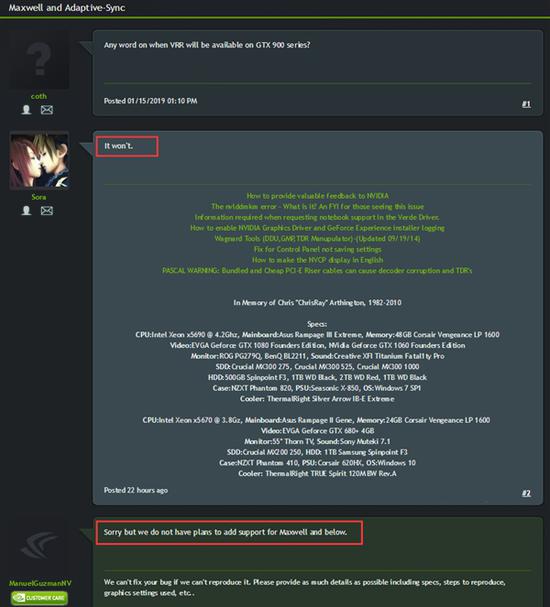
Task: Jump to post permalink #2
Action: [x=526, y=493]
